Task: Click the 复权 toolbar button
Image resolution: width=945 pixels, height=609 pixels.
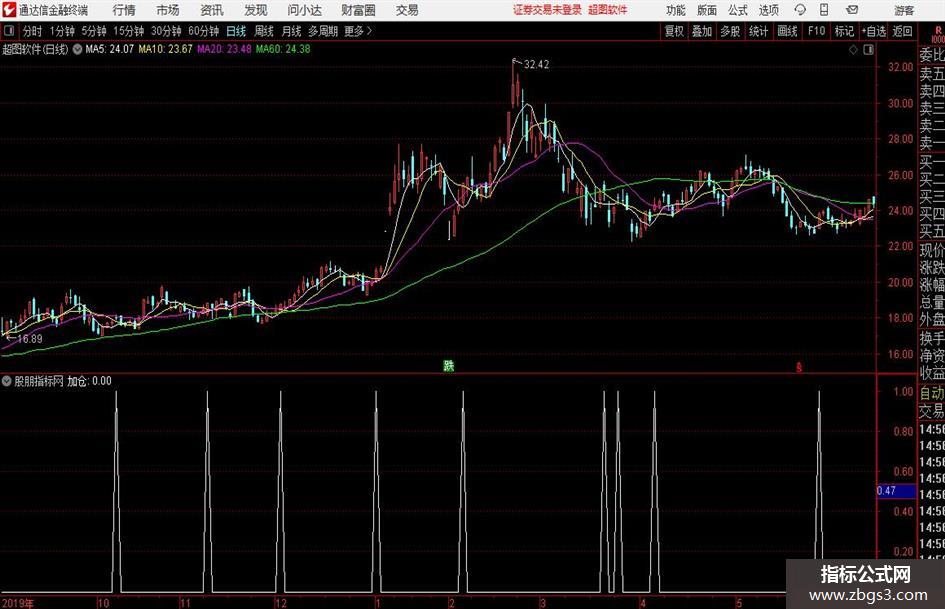Action: (674, 31)
